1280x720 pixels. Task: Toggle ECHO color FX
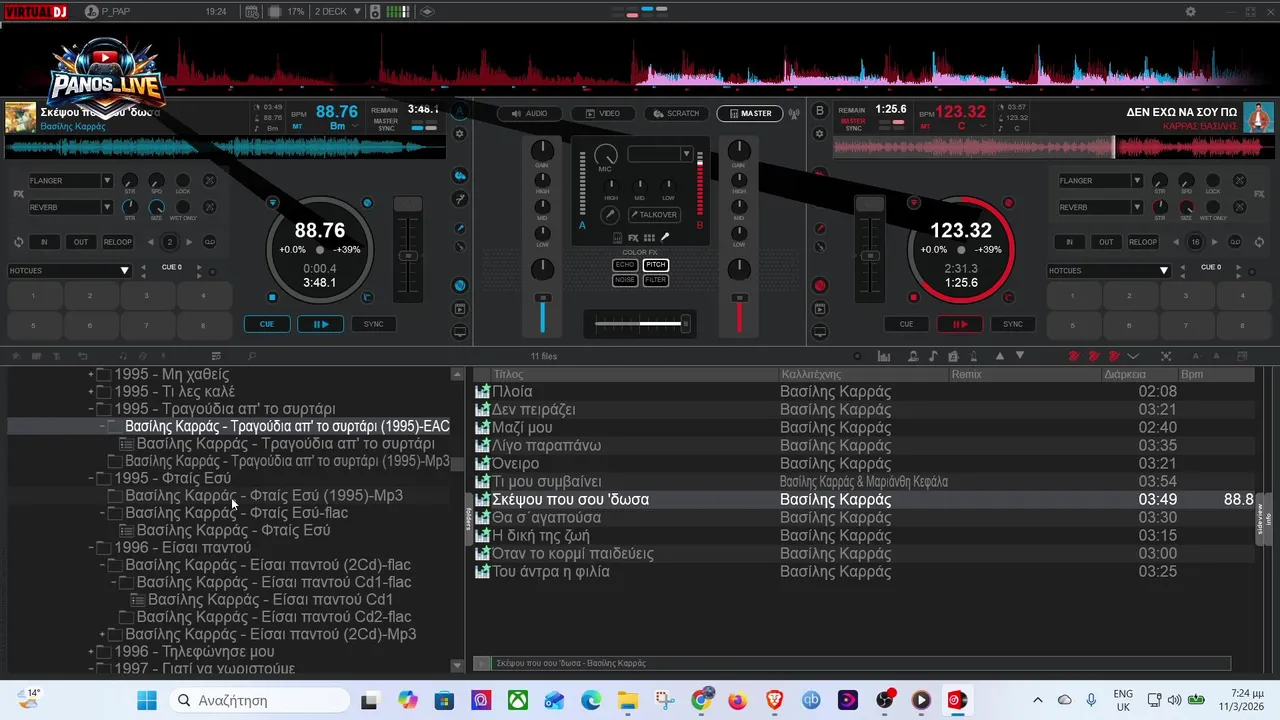point(625,265)
